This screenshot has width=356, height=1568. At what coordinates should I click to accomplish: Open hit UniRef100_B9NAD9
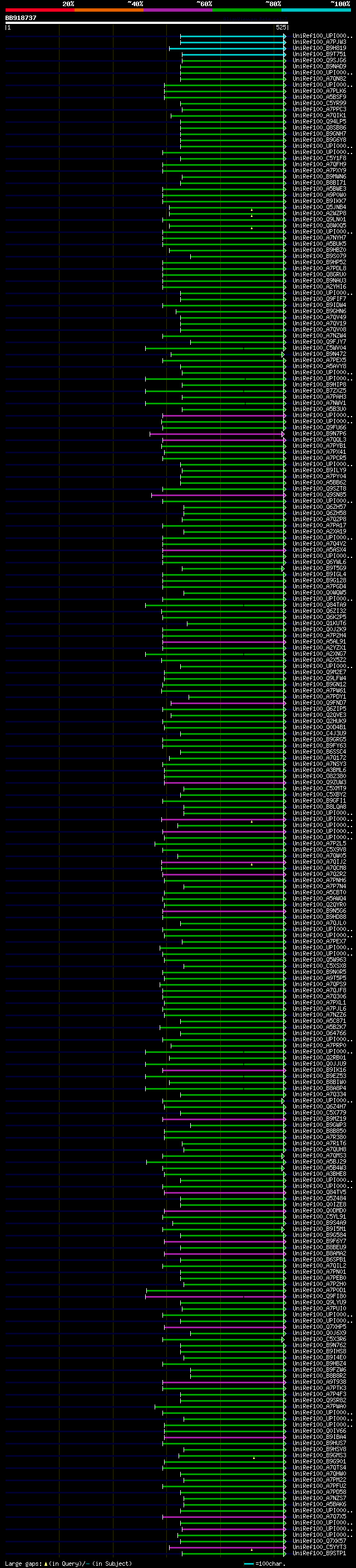(319, 66)
